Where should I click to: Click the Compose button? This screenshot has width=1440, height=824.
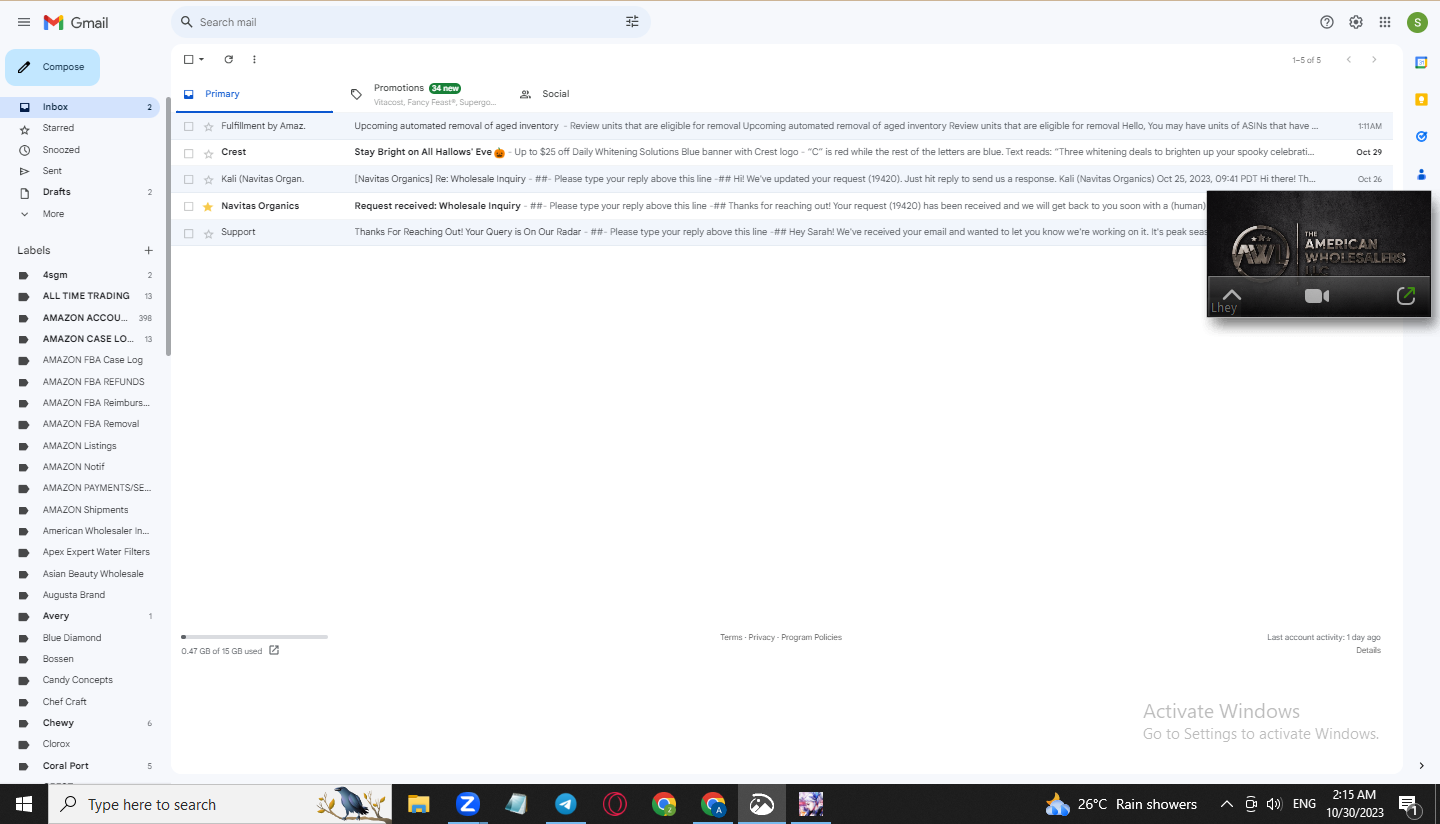pyautogui.click(x=53, y=67)
